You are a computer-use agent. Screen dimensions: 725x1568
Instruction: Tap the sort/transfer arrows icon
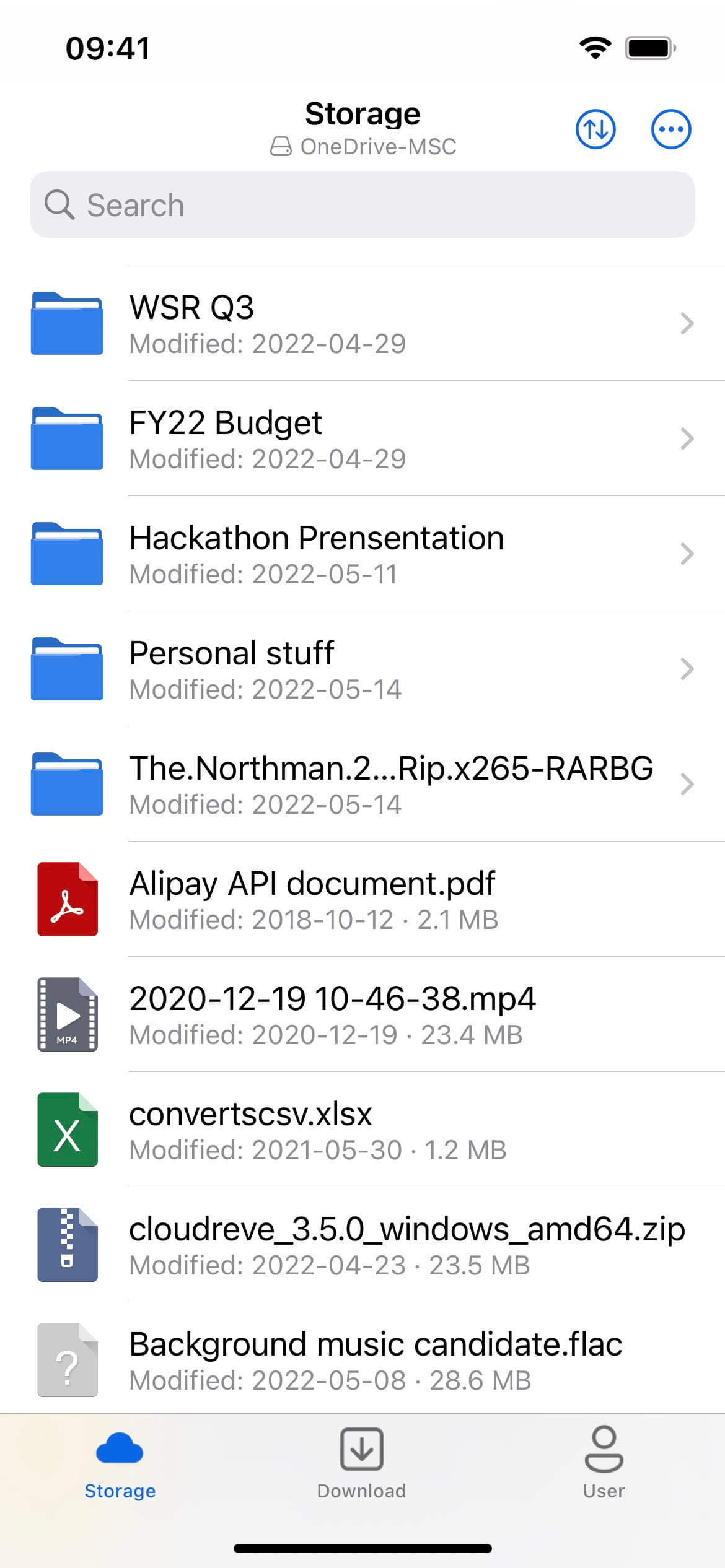click(x=595, y=129)
